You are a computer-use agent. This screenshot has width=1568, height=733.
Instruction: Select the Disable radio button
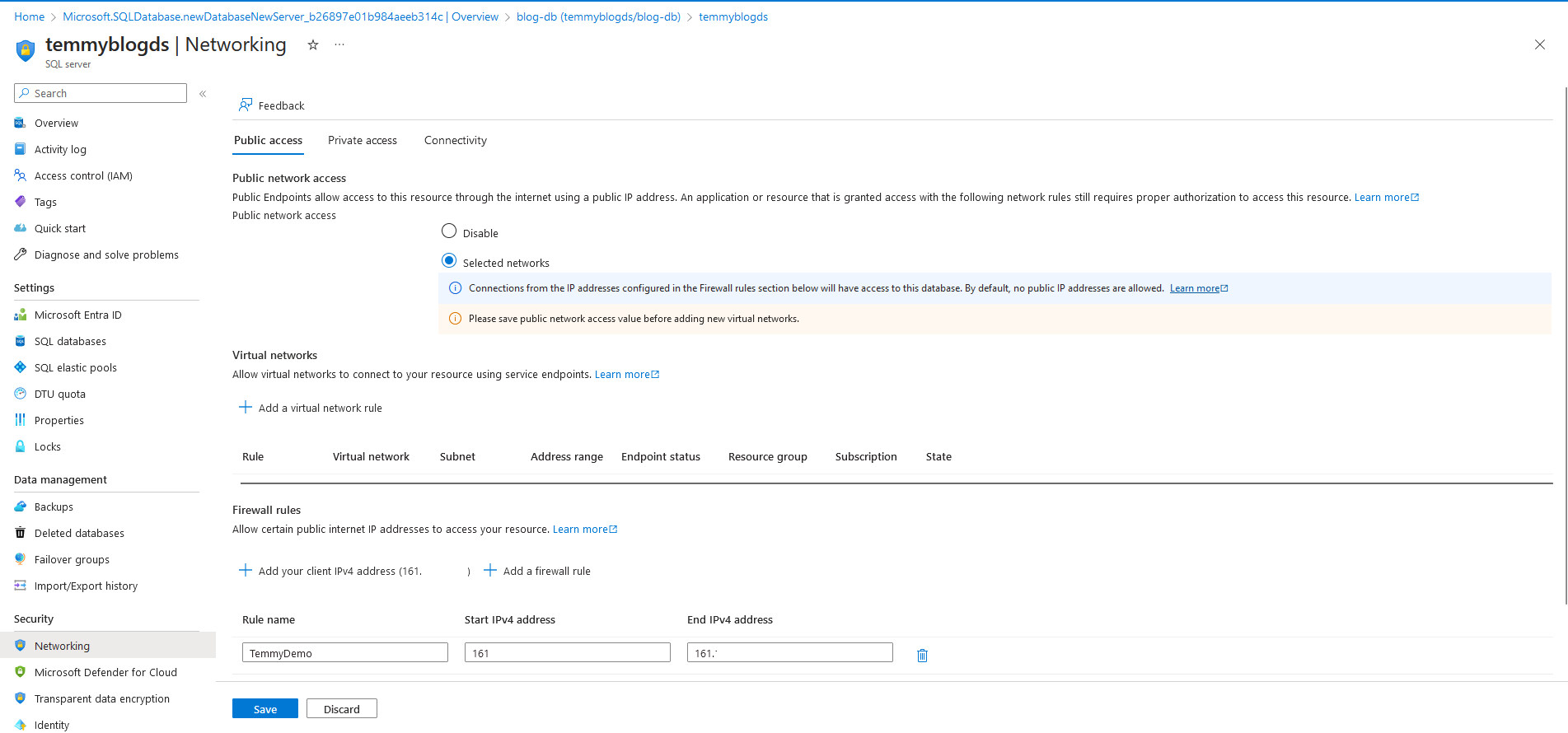click(x=449, y=231)
